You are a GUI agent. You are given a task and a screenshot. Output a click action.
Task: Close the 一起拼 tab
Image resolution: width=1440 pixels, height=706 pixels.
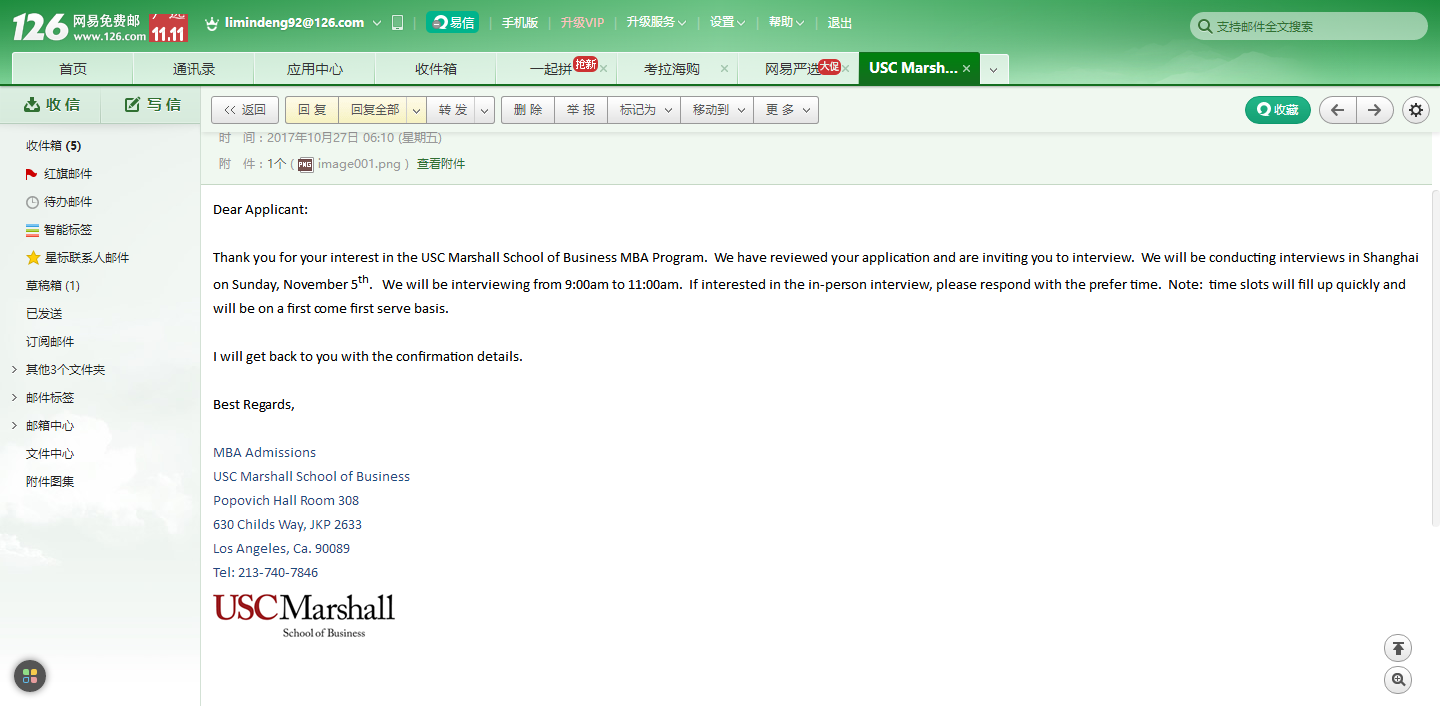[x=603, y=69]
